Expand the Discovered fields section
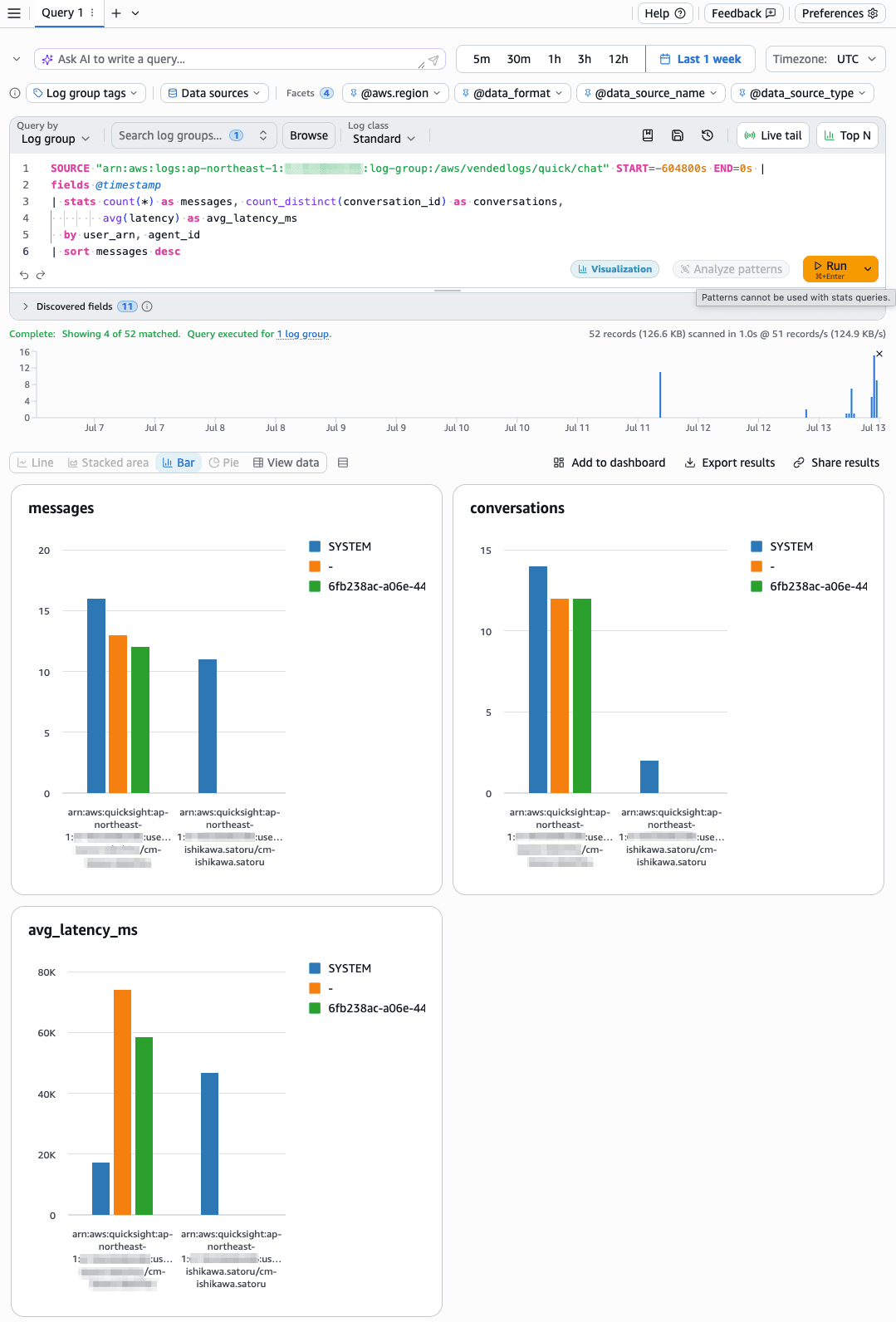The height and width of the screenshot is (1322, 896). tap(26, 306)
